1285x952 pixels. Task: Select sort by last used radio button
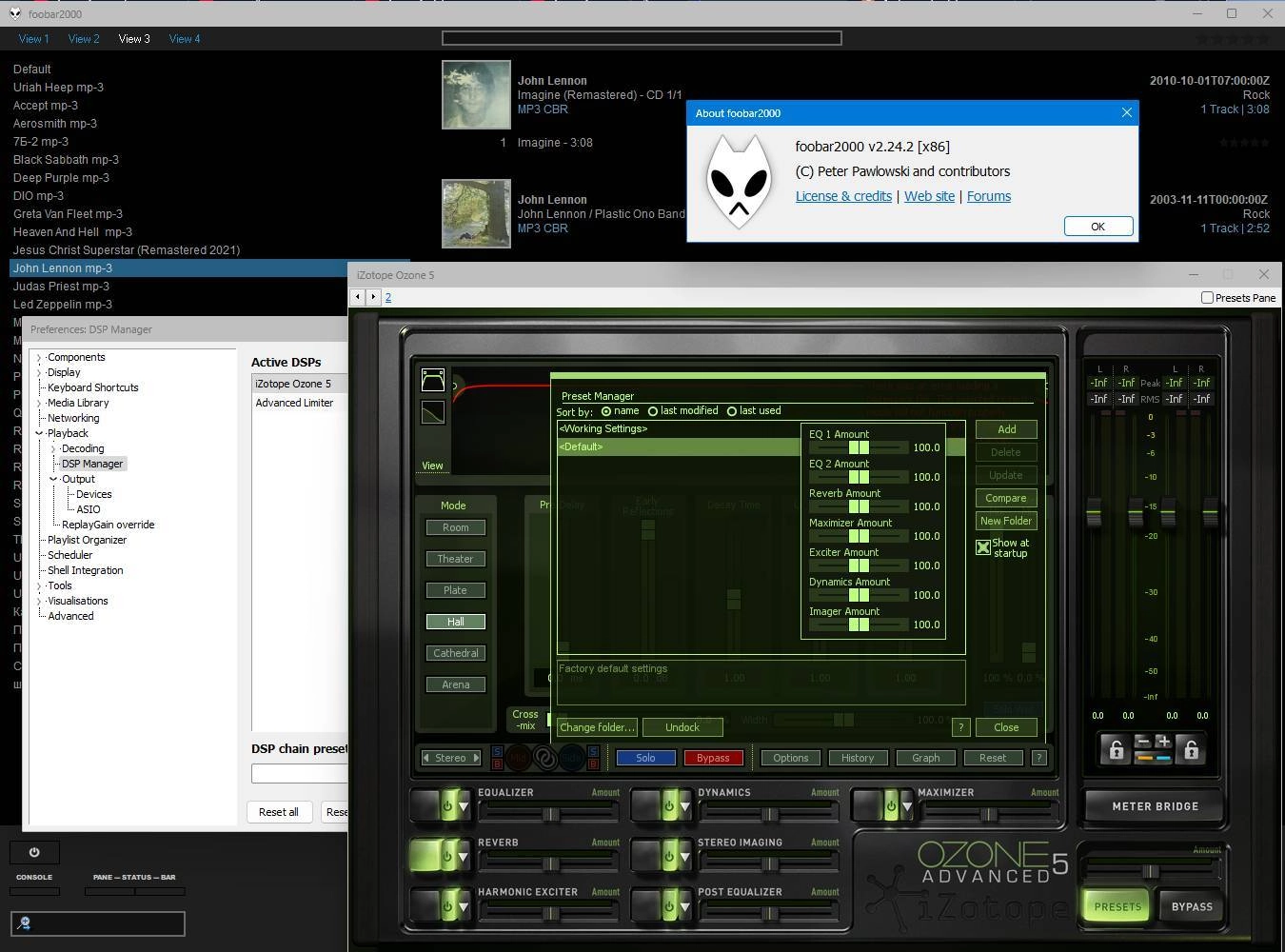pos(731,411)
